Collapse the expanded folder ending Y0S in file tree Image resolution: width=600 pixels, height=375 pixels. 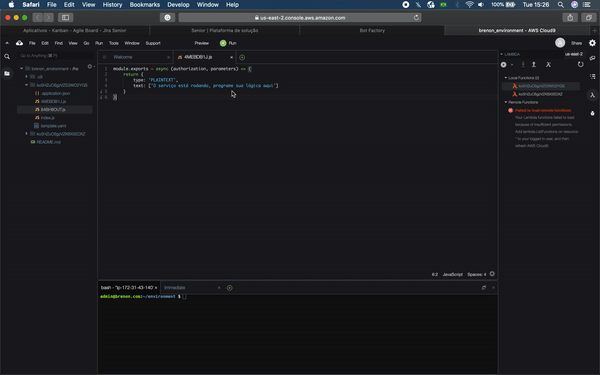pyautogui.click(x=26, y=85)
